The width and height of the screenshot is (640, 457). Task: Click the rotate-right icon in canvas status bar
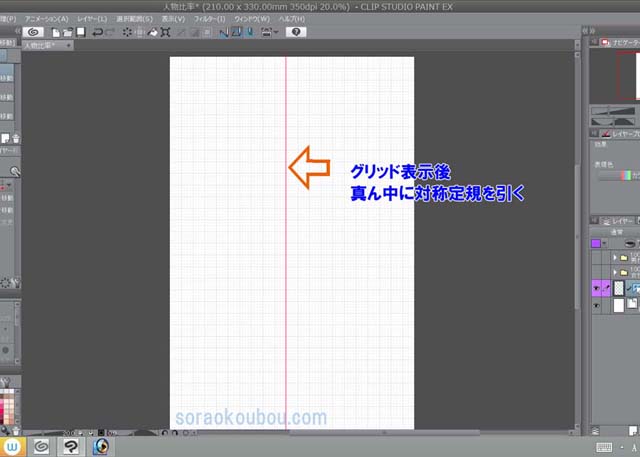click(x=175, y=433)
